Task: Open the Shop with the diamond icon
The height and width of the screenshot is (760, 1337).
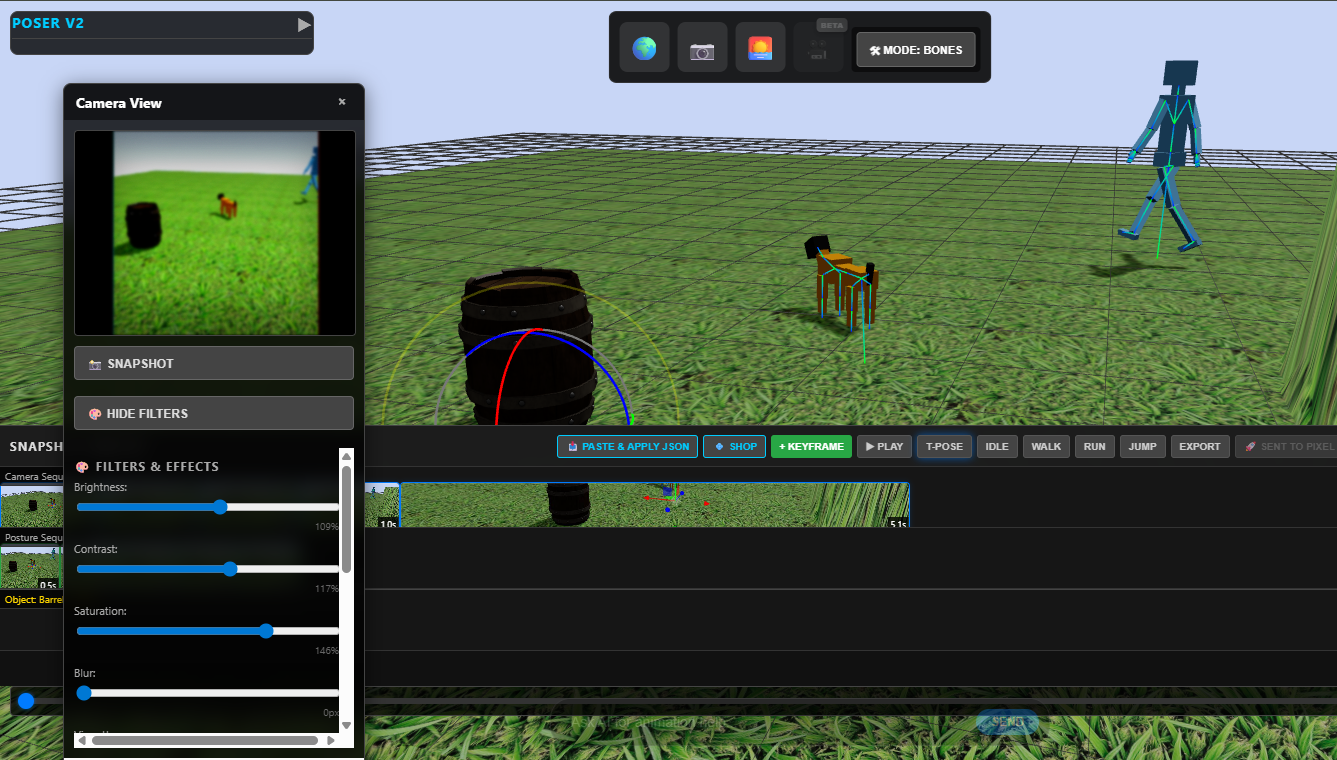Action: click(x=734, y=446)
